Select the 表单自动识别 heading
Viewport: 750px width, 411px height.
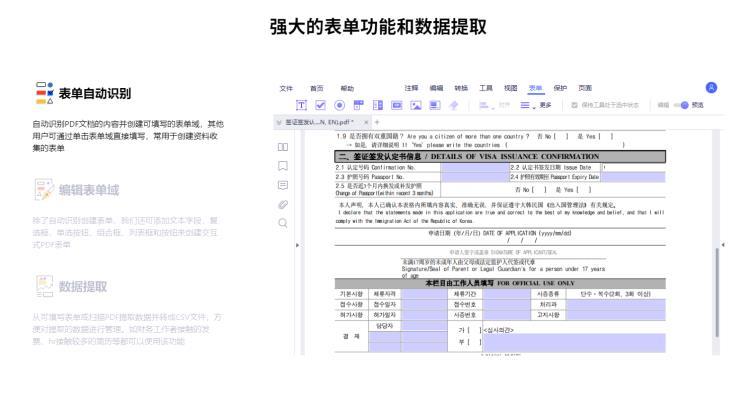coord(95,94)
